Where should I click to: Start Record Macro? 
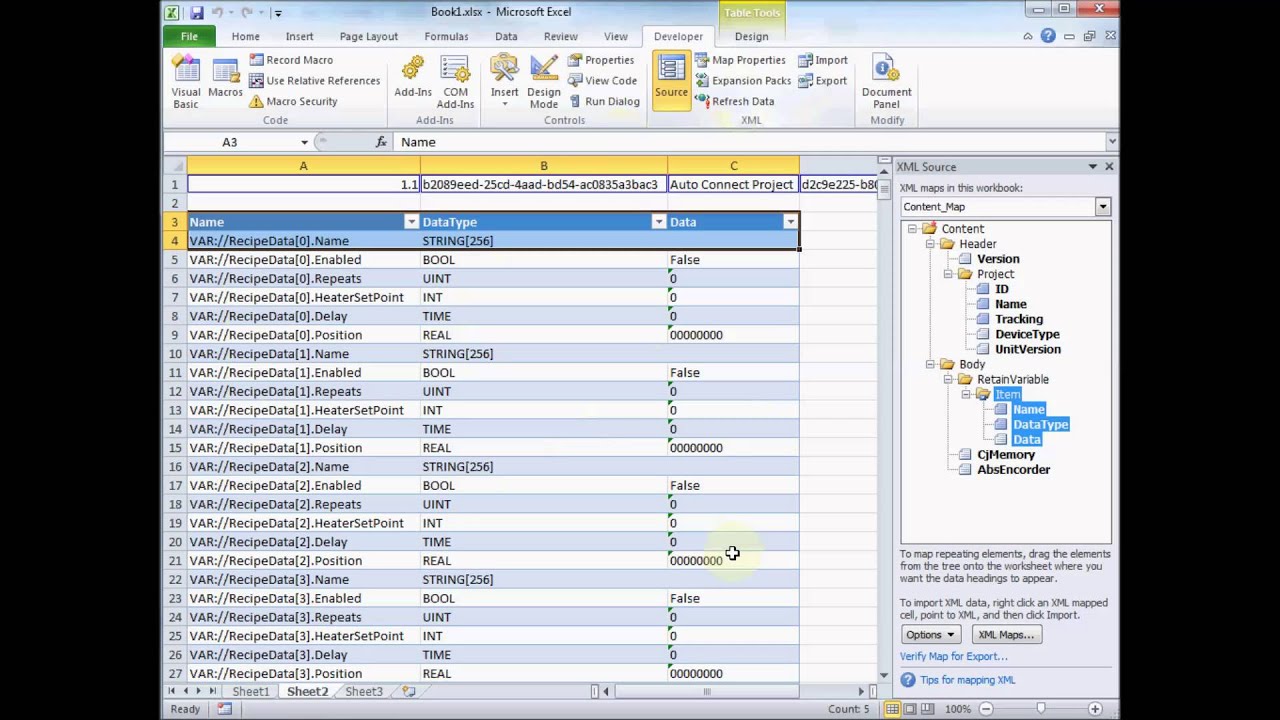(290, 60)
